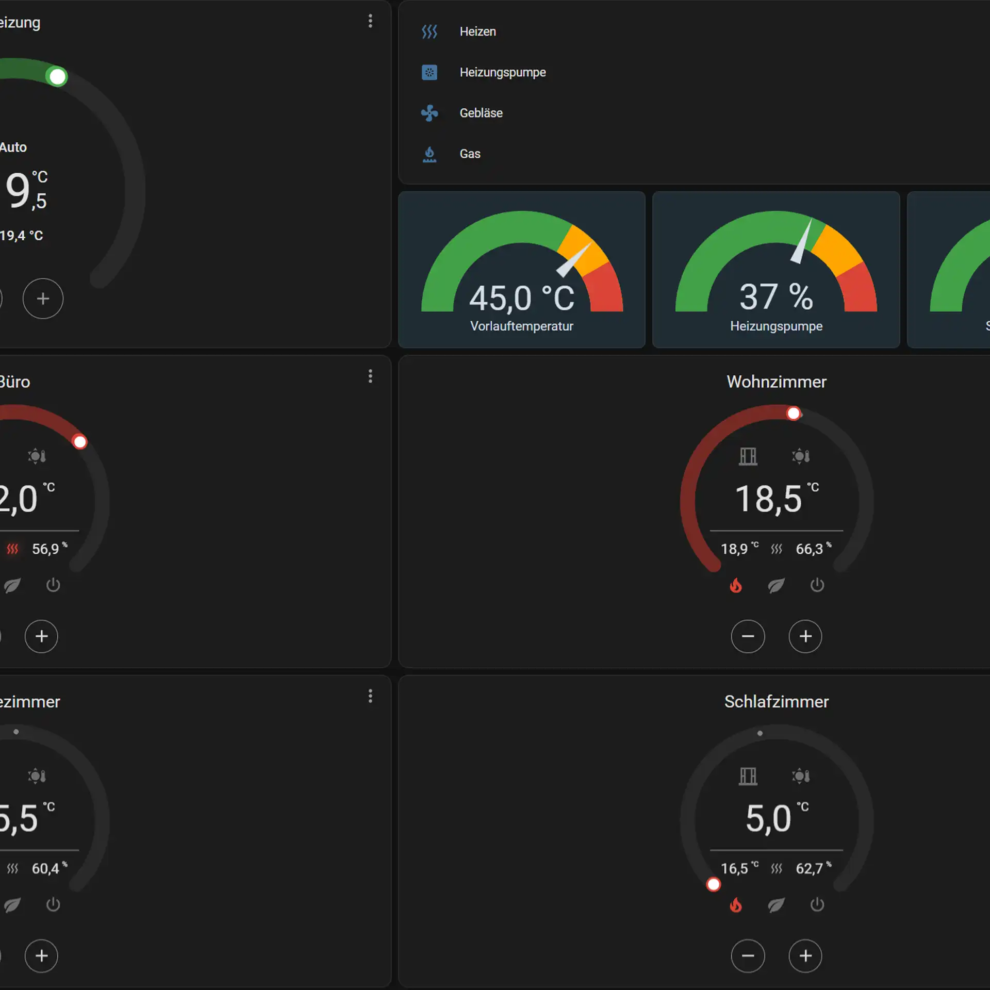The image size is (990, 990).
Task: Click the red slider handle on Büro dial
Action: click(80, 442)
